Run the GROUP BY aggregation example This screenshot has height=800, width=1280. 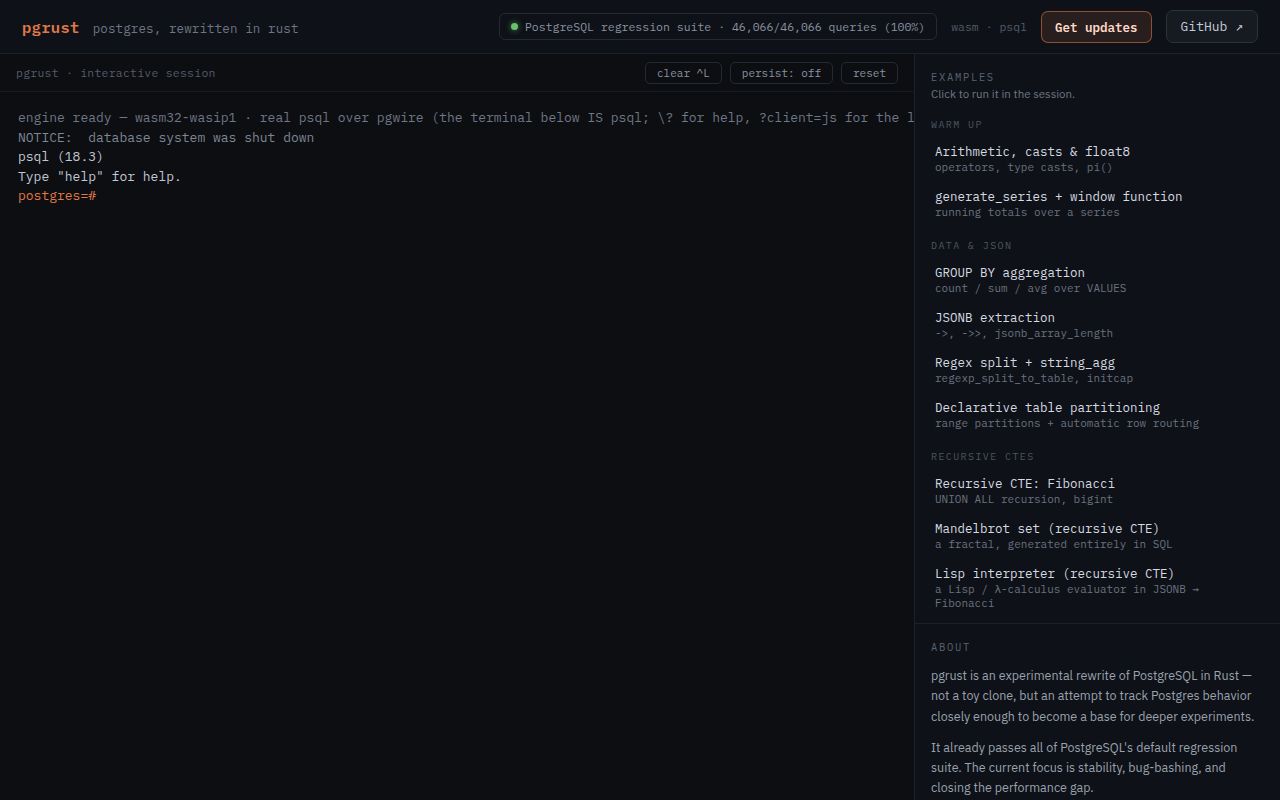pyautogui.click(x=1095, y=280)
